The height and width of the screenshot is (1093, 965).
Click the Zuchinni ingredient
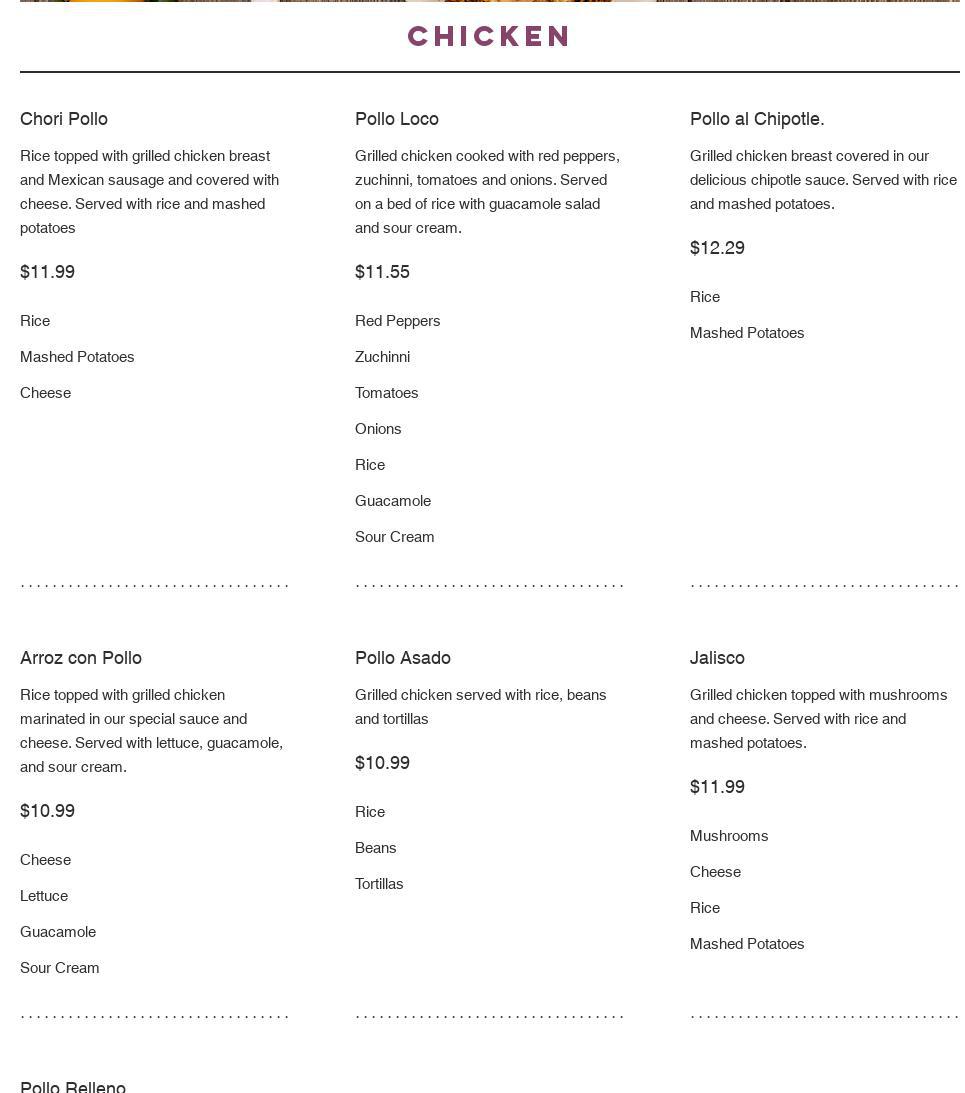tap(383, 357)
